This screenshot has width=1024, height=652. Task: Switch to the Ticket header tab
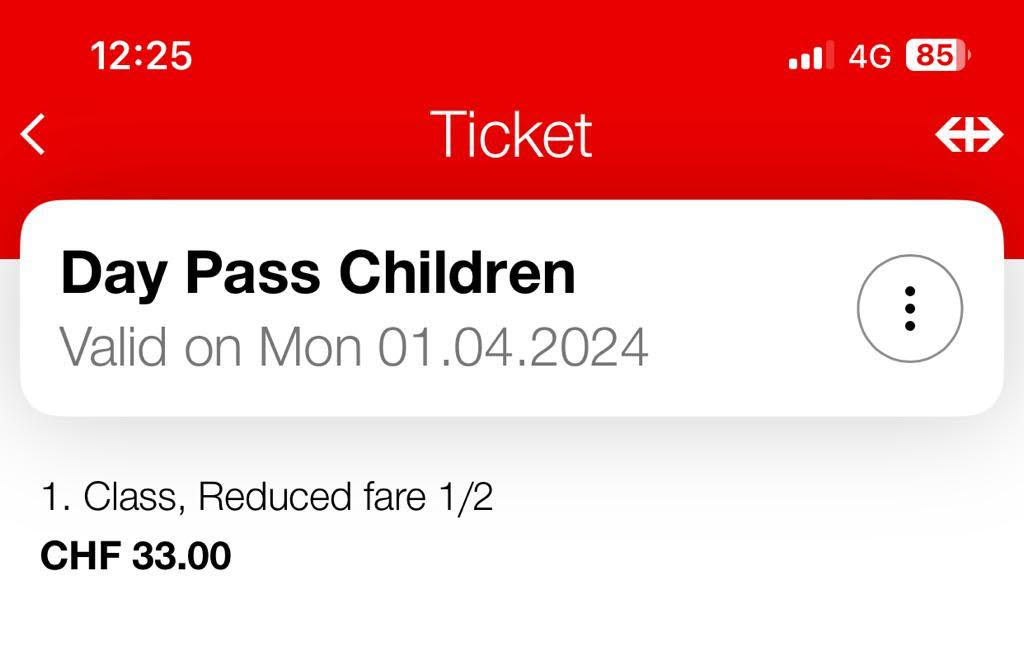click(511, 133)
